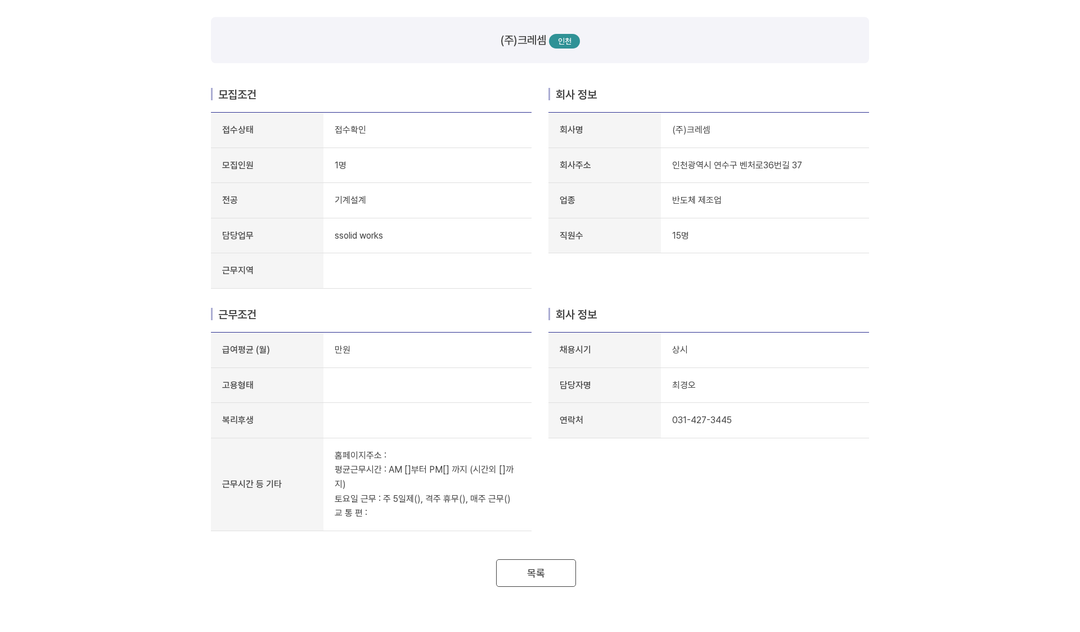Click the 직원수 label
The width and height of the screenshot is (1080, 632).
[x=571, y=235]
